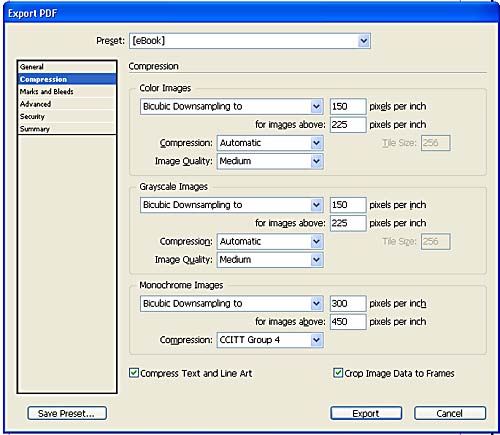500x435 pixels.
Task: Open Monochrome Images downsampling method dropdown
Action: (232, 303)
